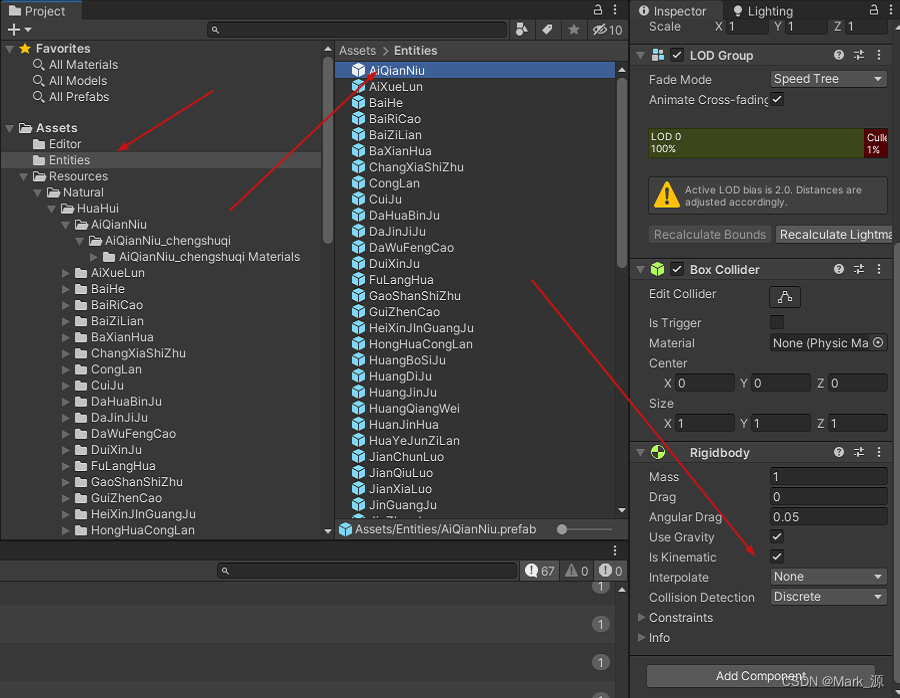This screenshot has width=900, height=698.
Task: Expand AiQianNiu_chengshuqi Materials folder arrow
Action: 94,257
